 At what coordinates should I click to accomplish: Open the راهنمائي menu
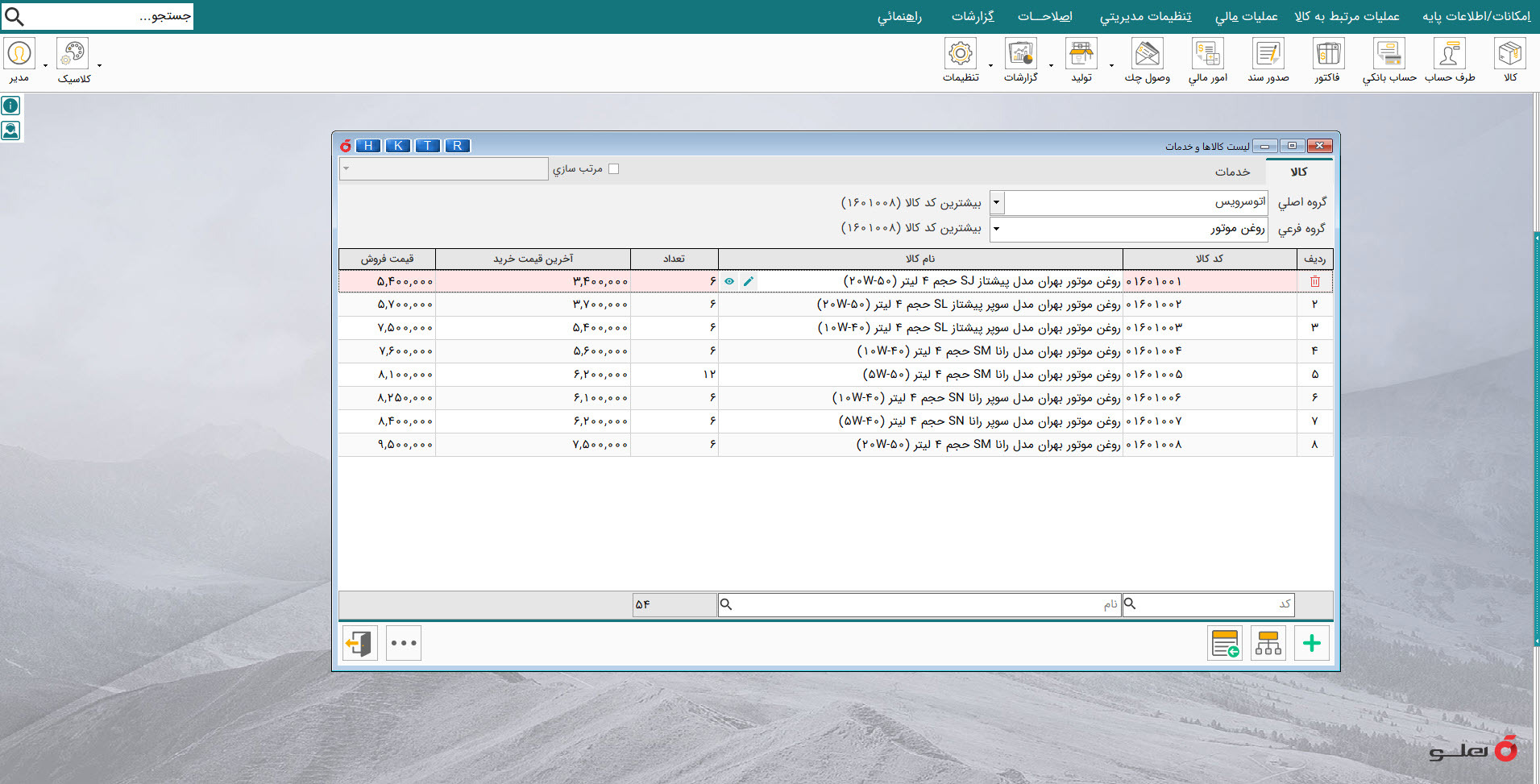tap(900, 16)
